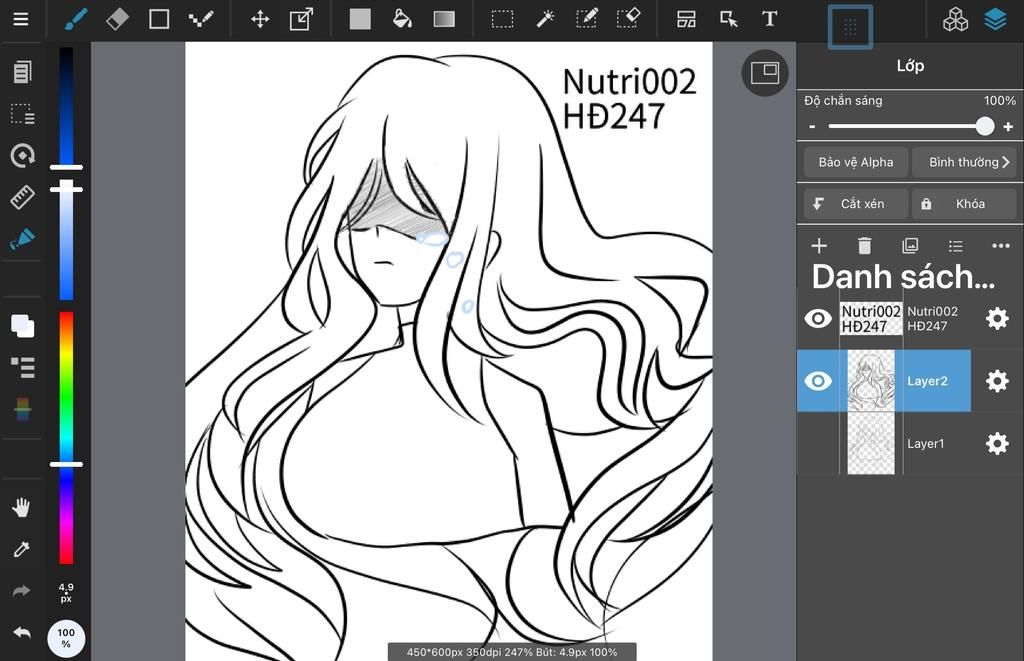Select the selection eraser tool
Viewport: 1024px width, 661px height.
628,19
